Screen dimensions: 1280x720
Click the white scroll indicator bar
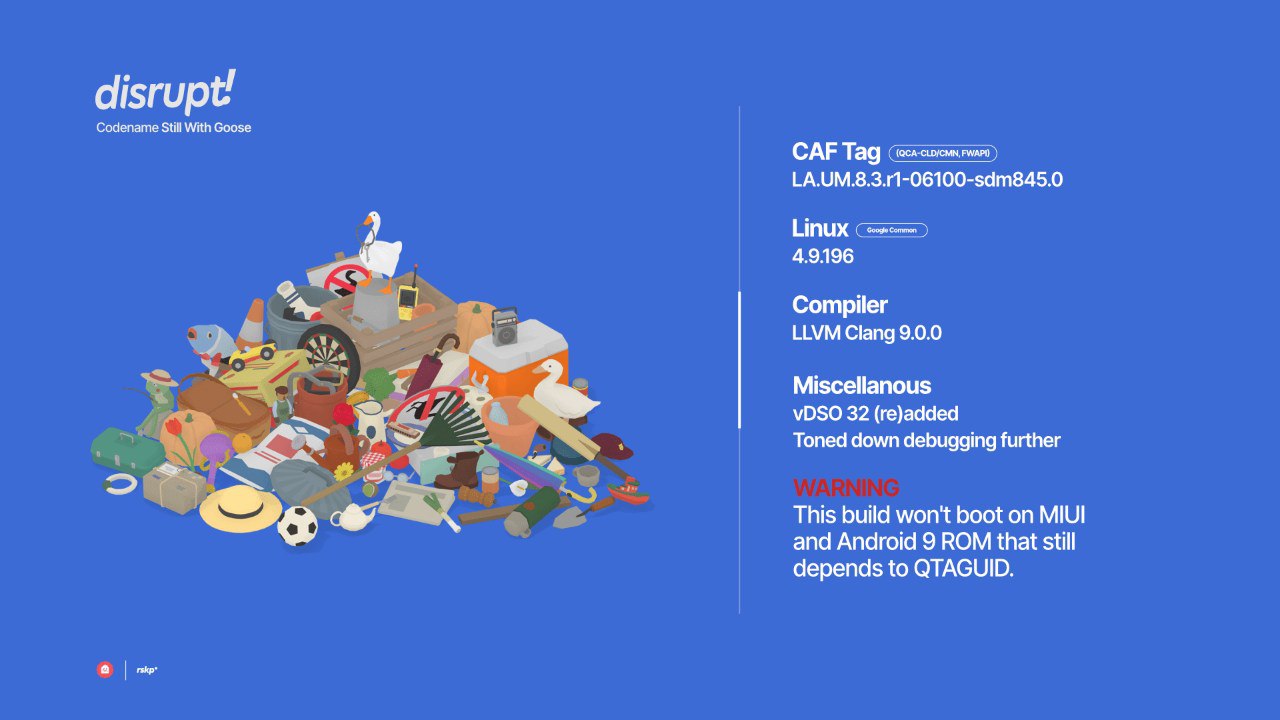739,360
